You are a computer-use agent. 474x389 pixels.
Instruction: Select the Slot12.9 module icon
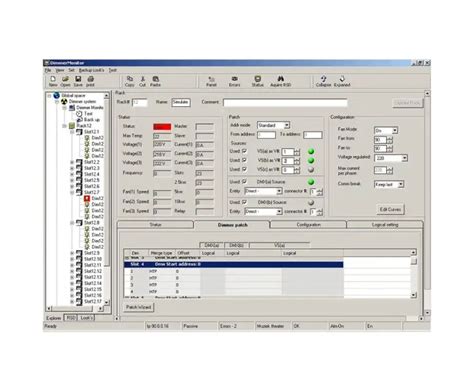[x=79, y=253]
